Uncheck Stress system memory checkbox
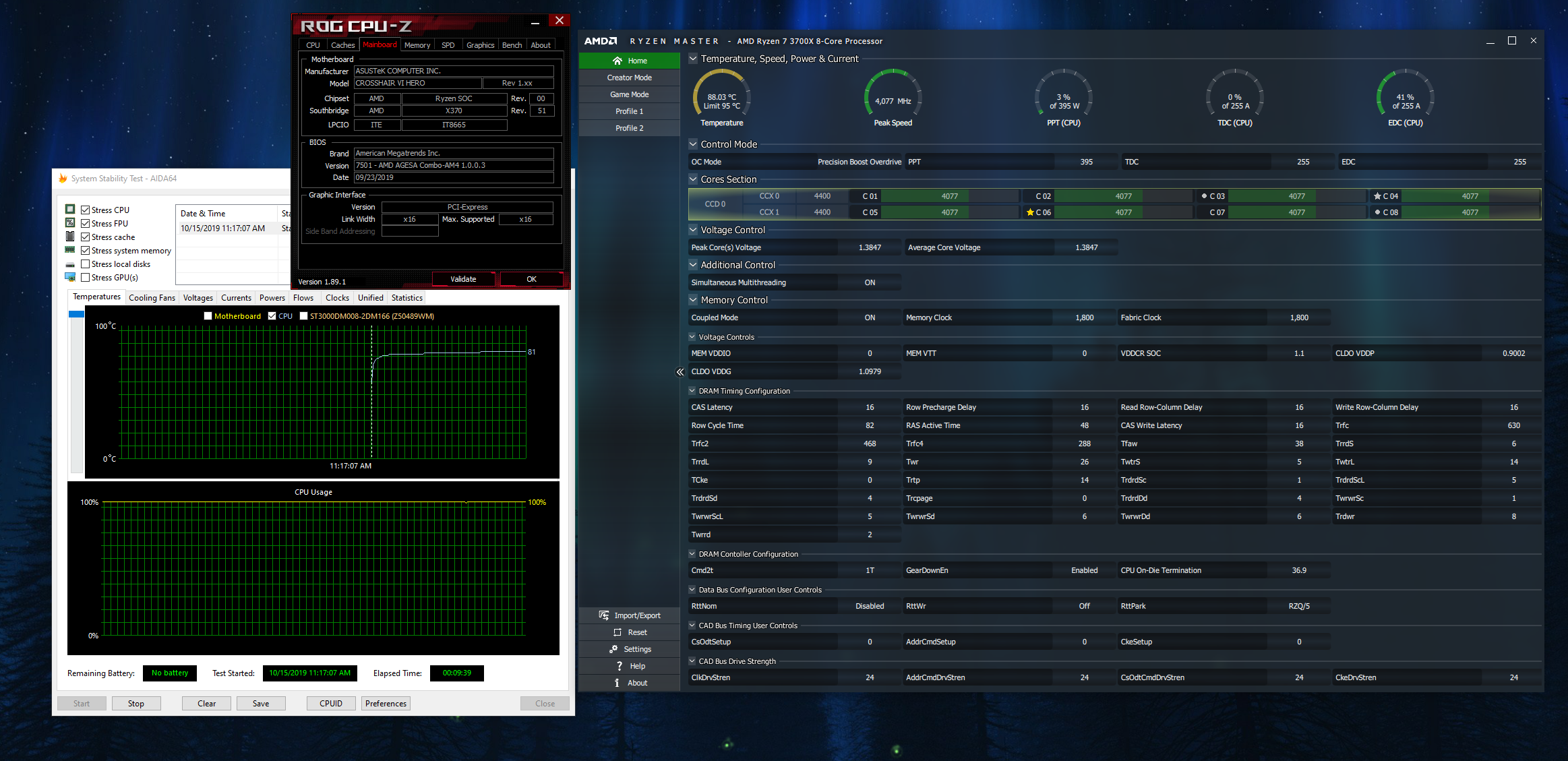The height and width of the screenshot is (761, 1568). pyautogui.click(x=85, y=250)
